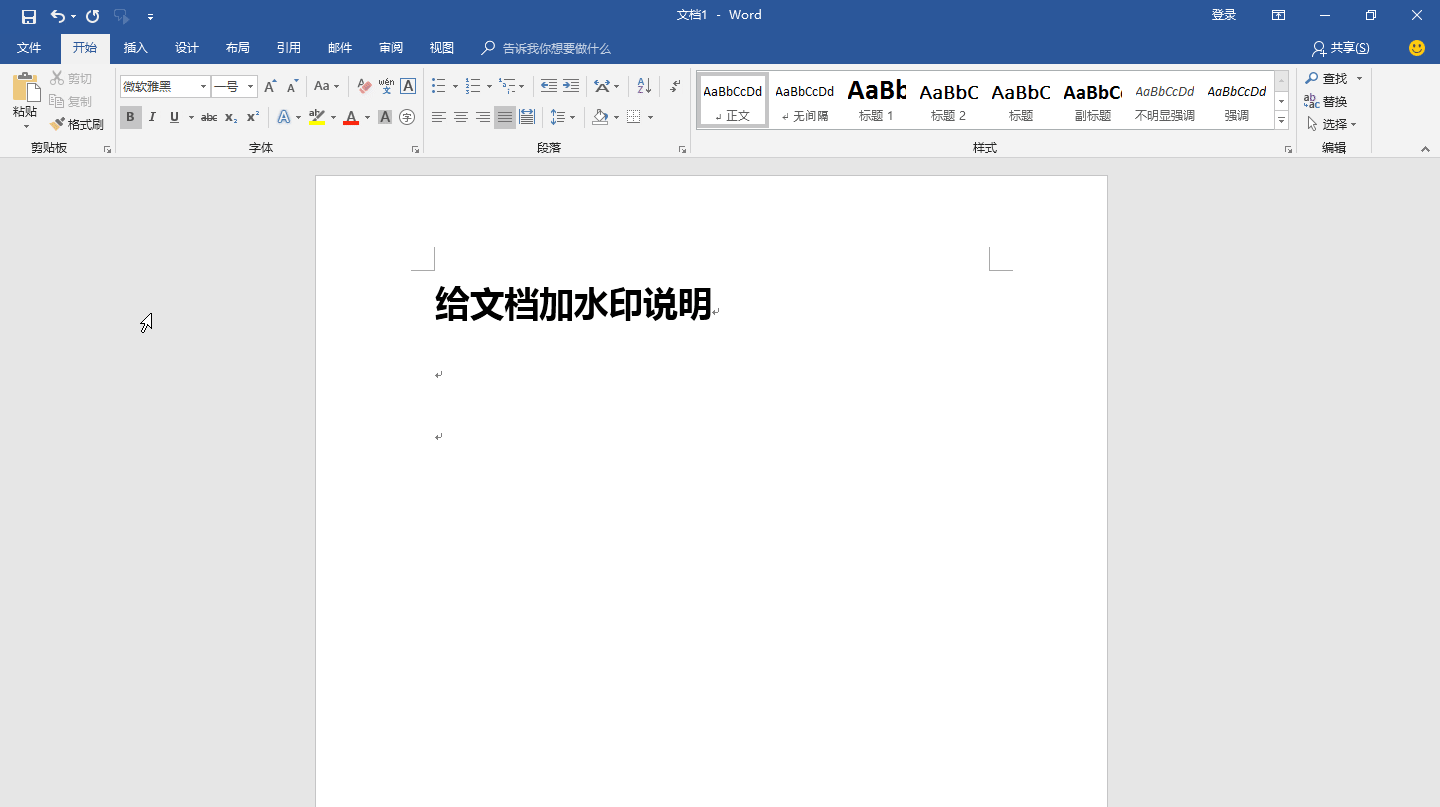Open the 设计 (Design) tab

[x=186, y=48]
